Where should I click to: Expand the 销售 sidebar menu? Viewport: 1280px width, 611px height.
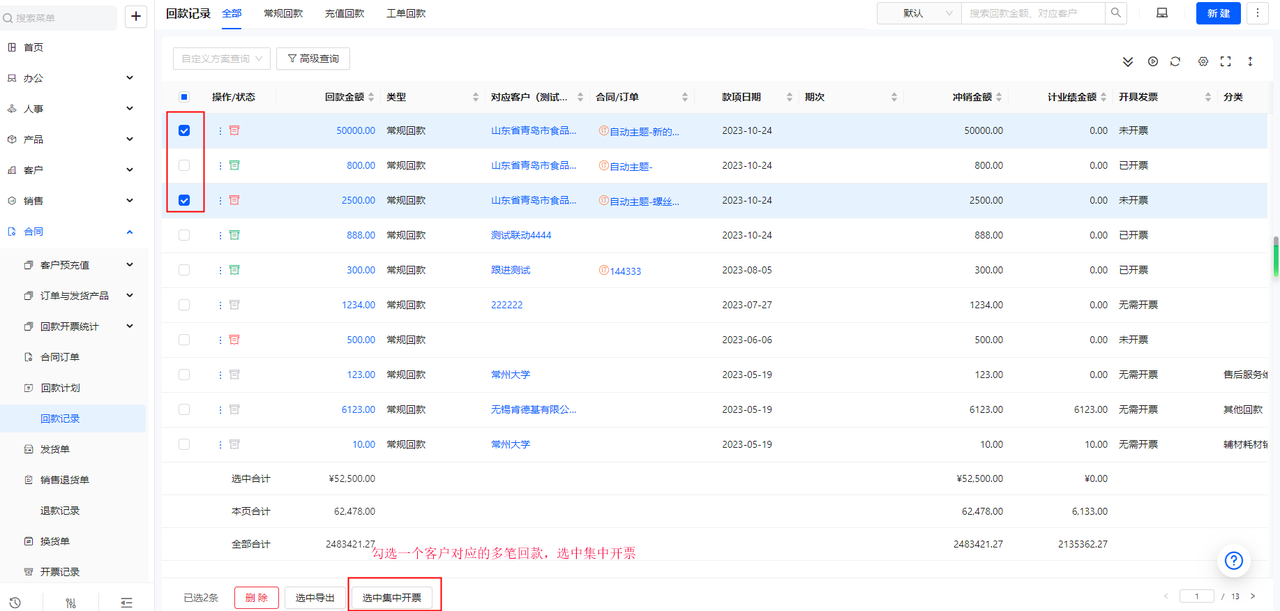pyautogui.click(x=129, y=200)
